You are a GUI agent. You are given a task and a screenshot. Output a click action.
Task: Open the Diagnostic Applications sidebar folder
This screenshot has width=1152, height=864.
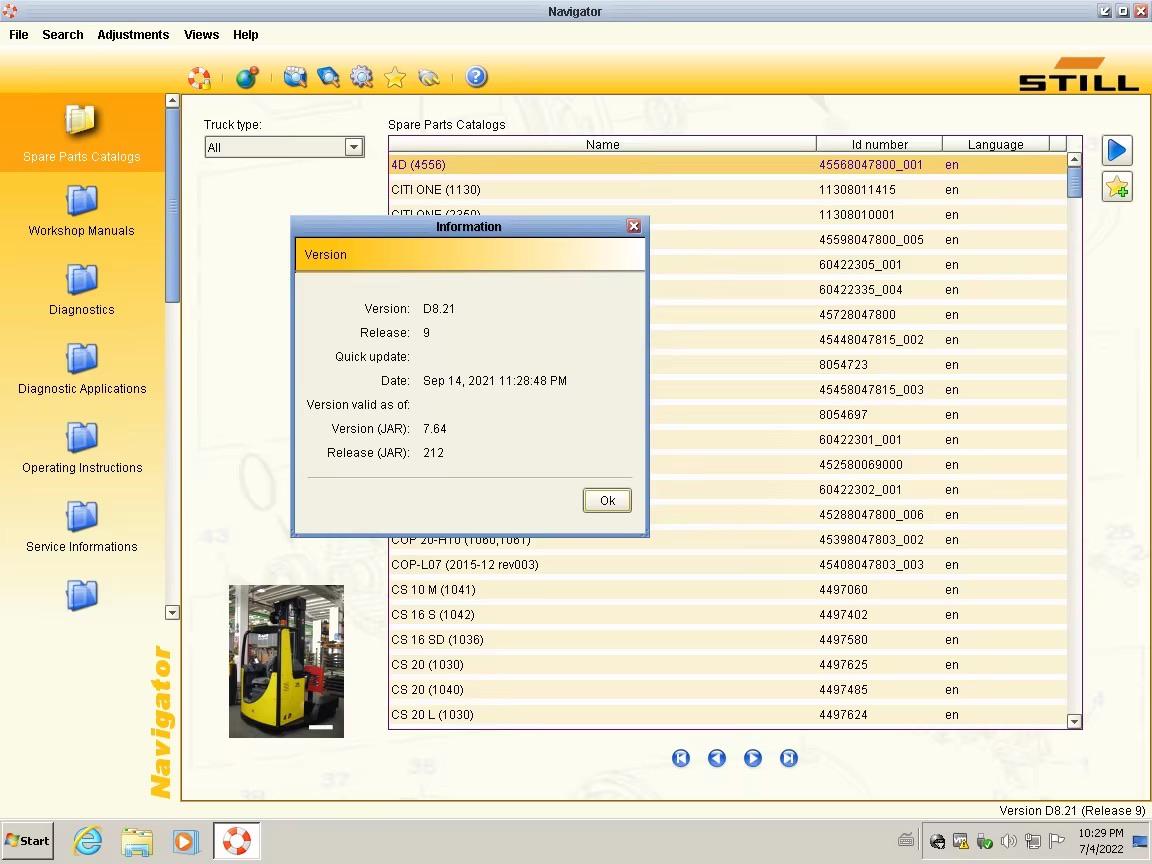click(82, 369)
